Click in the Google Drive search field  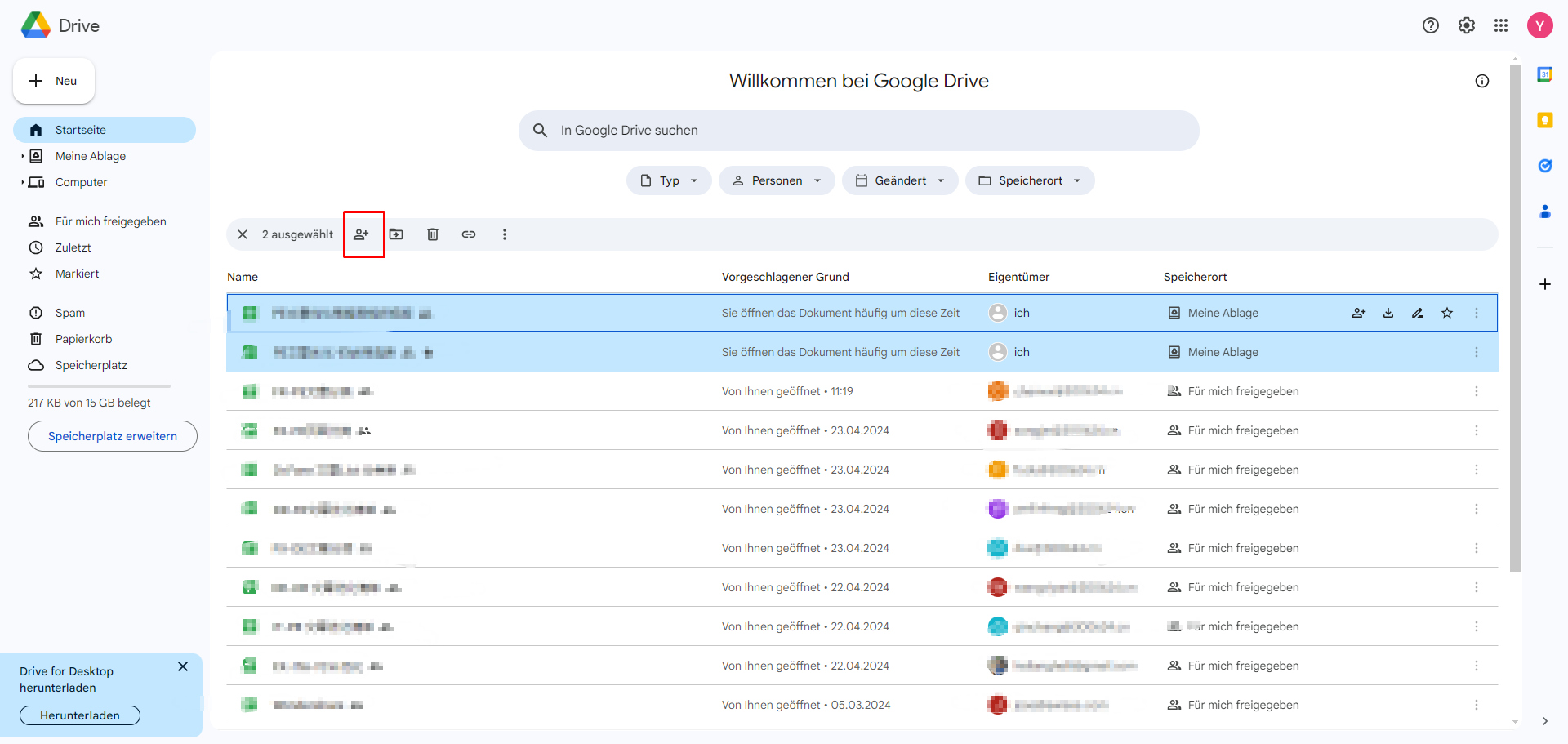coord(859,131)
